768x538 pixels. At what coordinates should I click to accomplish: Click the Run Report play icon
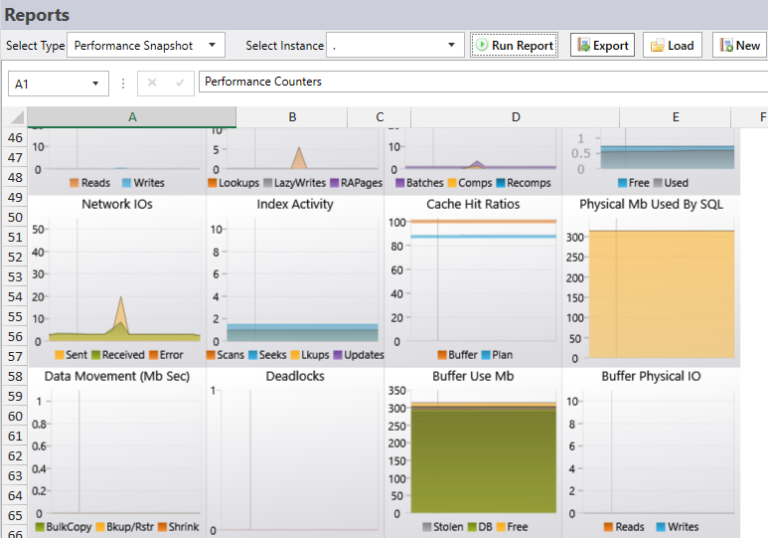pos(482,45)
